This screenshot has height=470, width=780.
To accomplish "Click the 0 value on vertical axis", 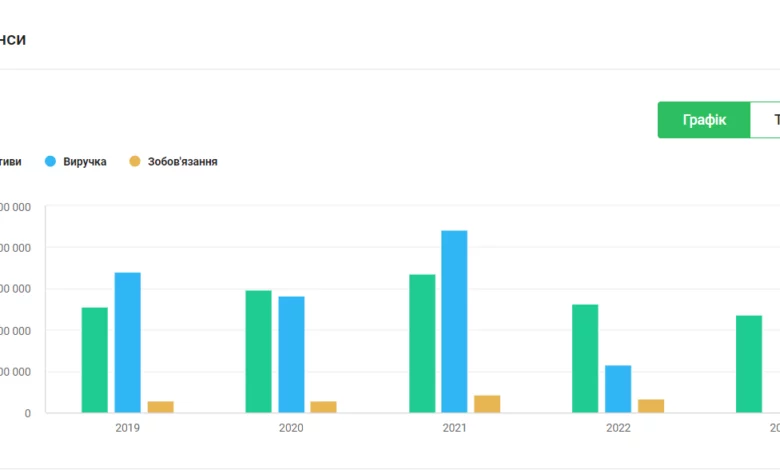I will 28,413.
